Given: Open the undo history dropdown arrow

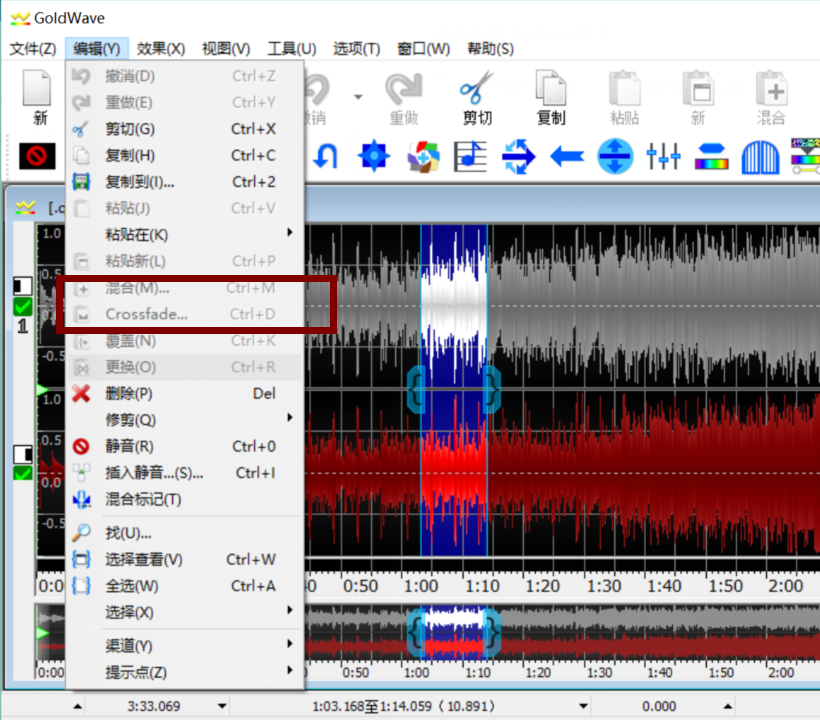Looking at the screenshot, I should [x=358, y=97].
